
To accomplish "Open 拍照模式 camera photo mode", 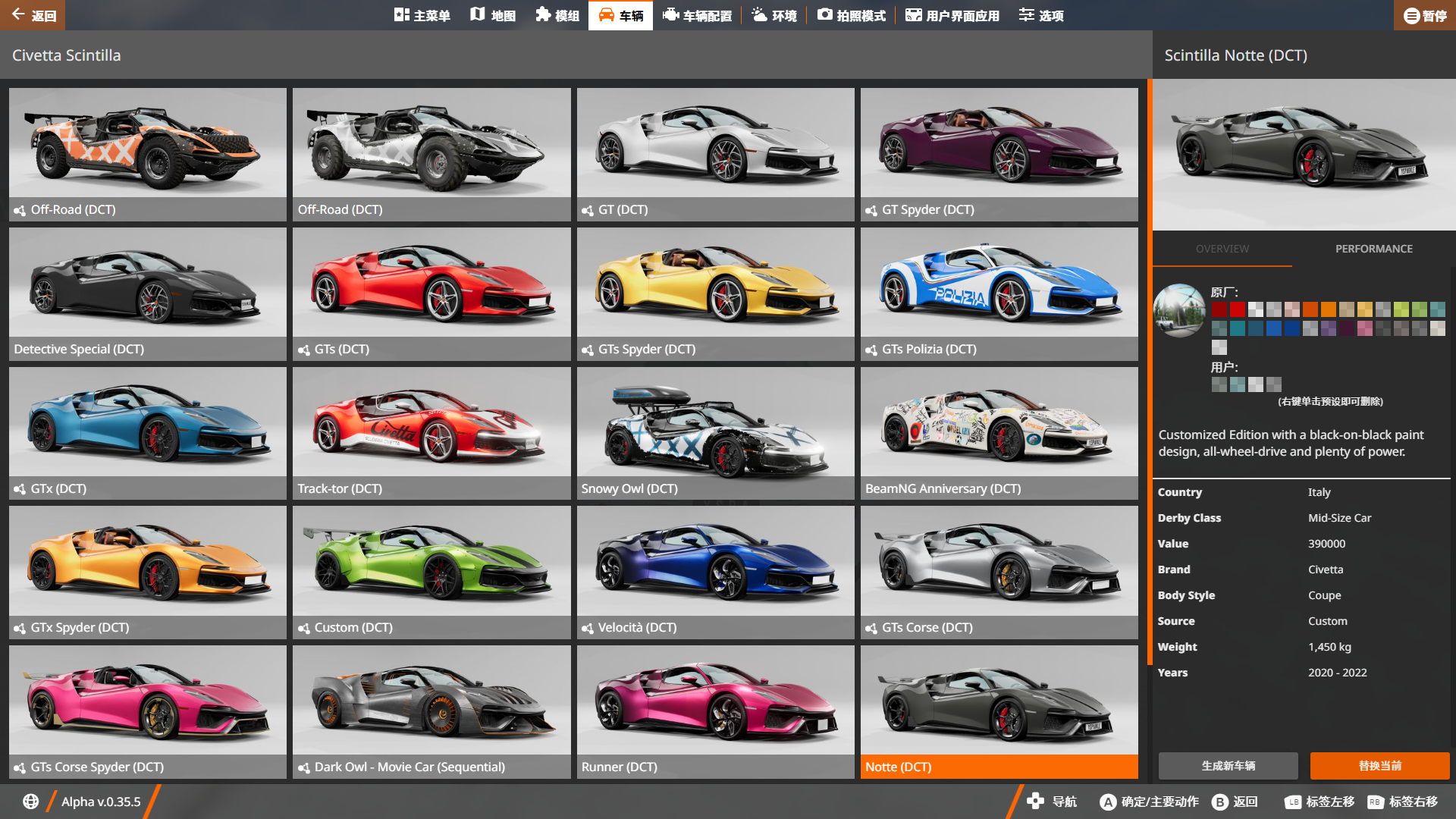I will [x=824, y=14].
